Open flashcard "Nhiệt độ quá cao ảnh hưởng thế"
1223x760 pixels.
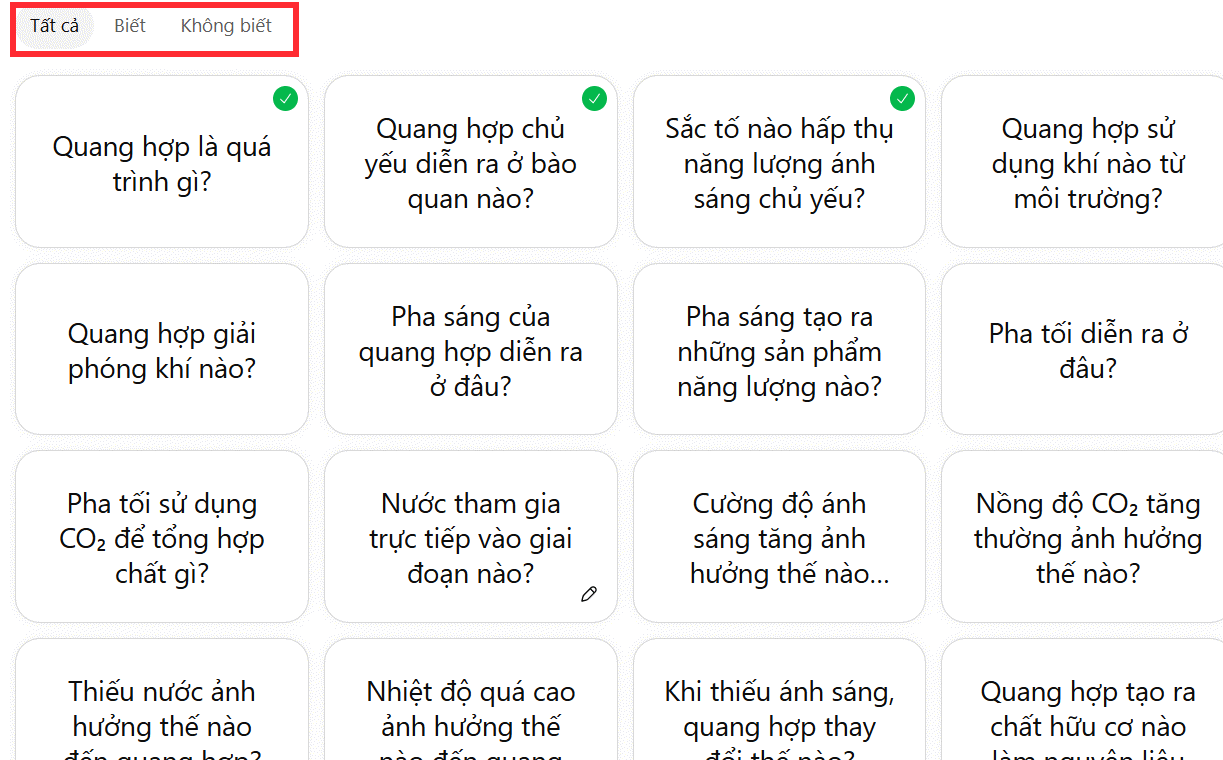[471, 700]
